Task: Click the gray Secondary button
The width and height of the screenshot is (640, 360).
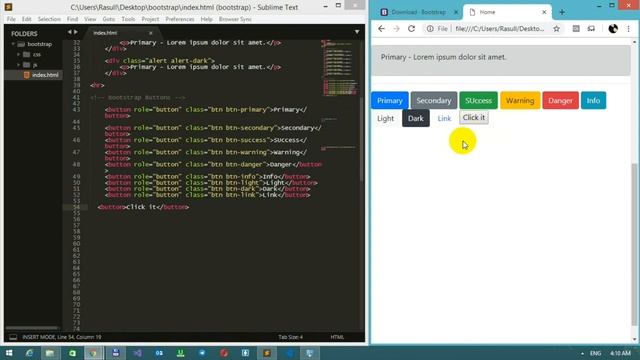Action: point(434,100)
